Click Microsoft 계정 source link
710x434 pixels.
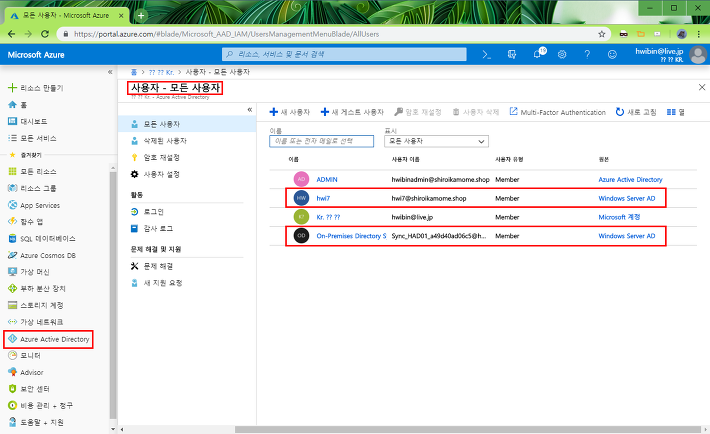tap(619, 217)
